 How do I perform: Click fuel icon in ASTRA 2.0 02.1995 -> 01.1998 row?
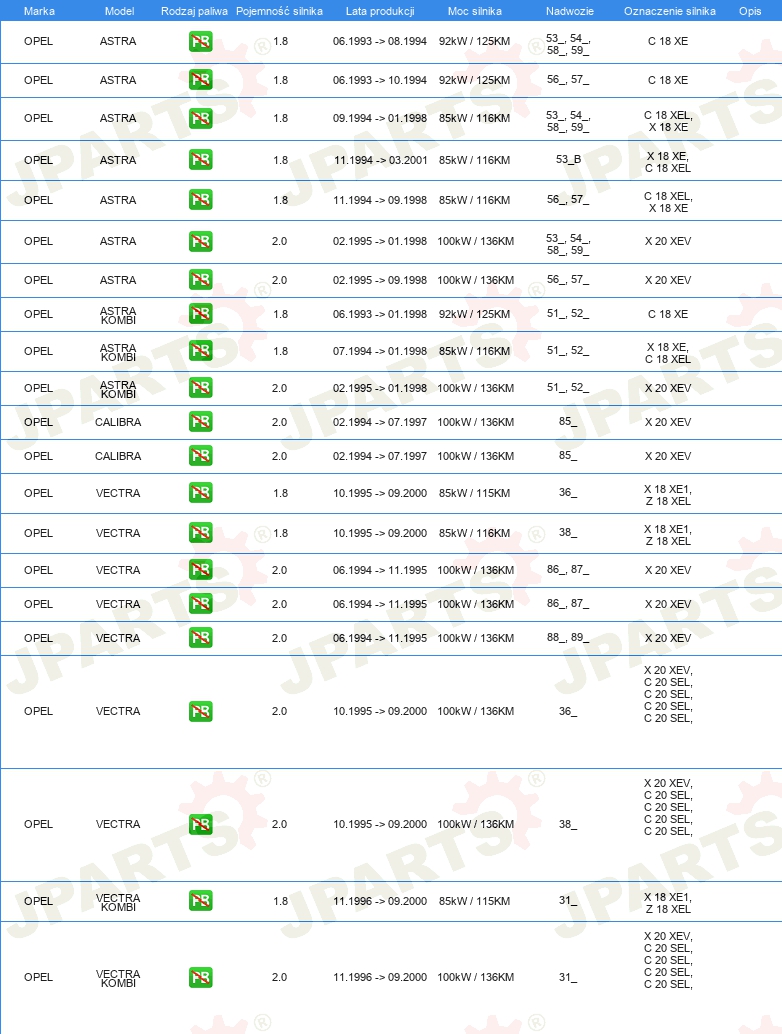(x=200, y=241)
